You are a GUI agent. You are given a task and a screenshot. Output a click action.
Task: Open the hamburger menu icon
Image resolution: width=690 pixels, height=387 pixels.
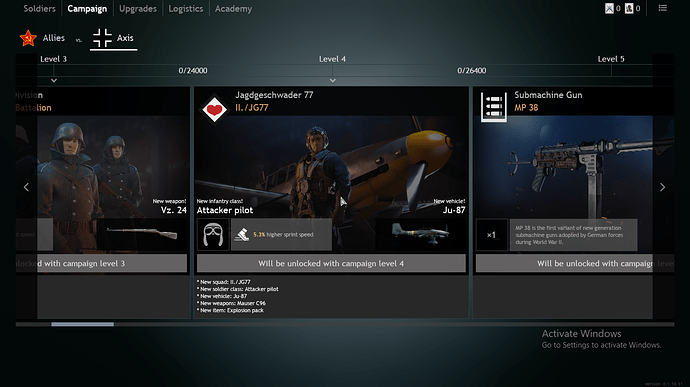tap(663, 8)
